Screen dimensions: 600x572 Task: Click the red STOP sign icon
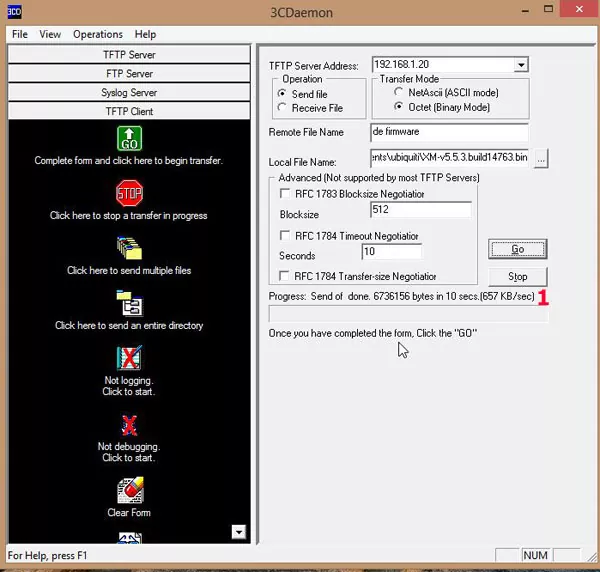pyautogui.click(x=129, y=192)
